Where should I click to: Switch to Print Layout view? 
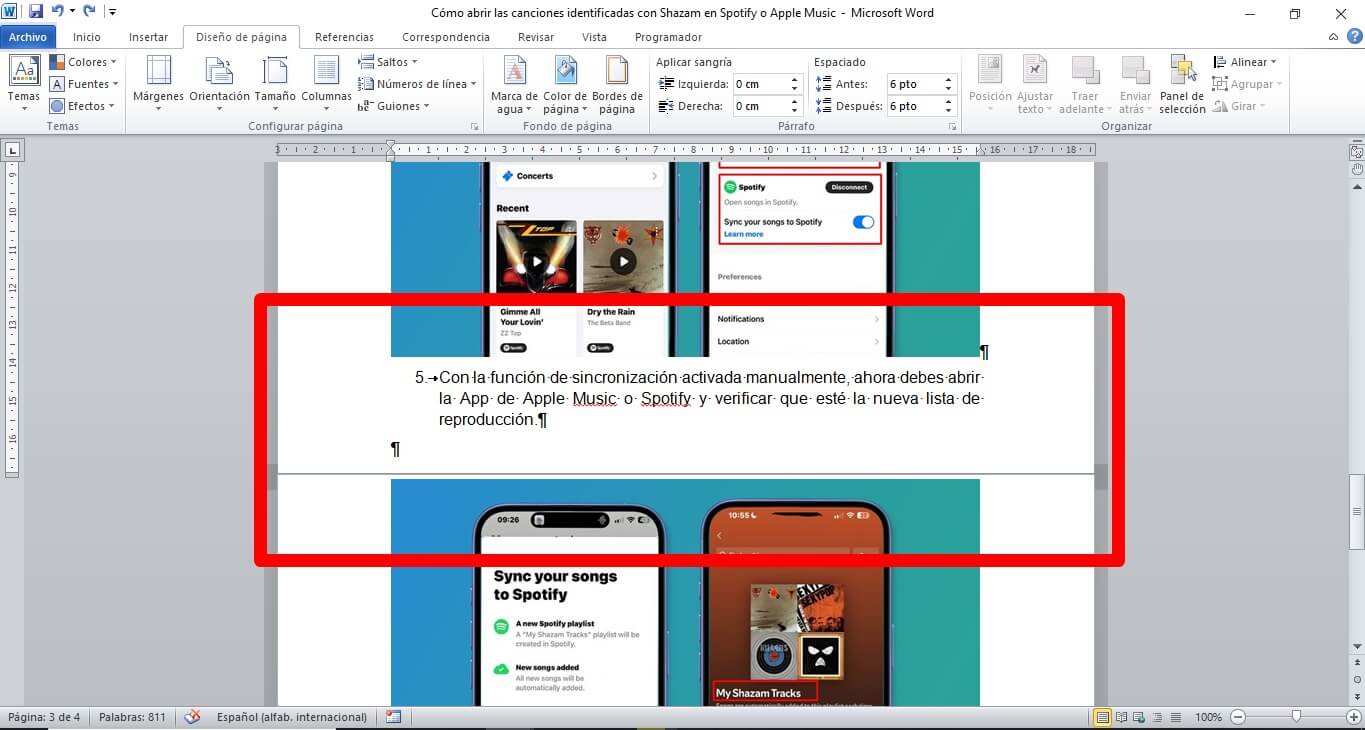pos(1103,717)
